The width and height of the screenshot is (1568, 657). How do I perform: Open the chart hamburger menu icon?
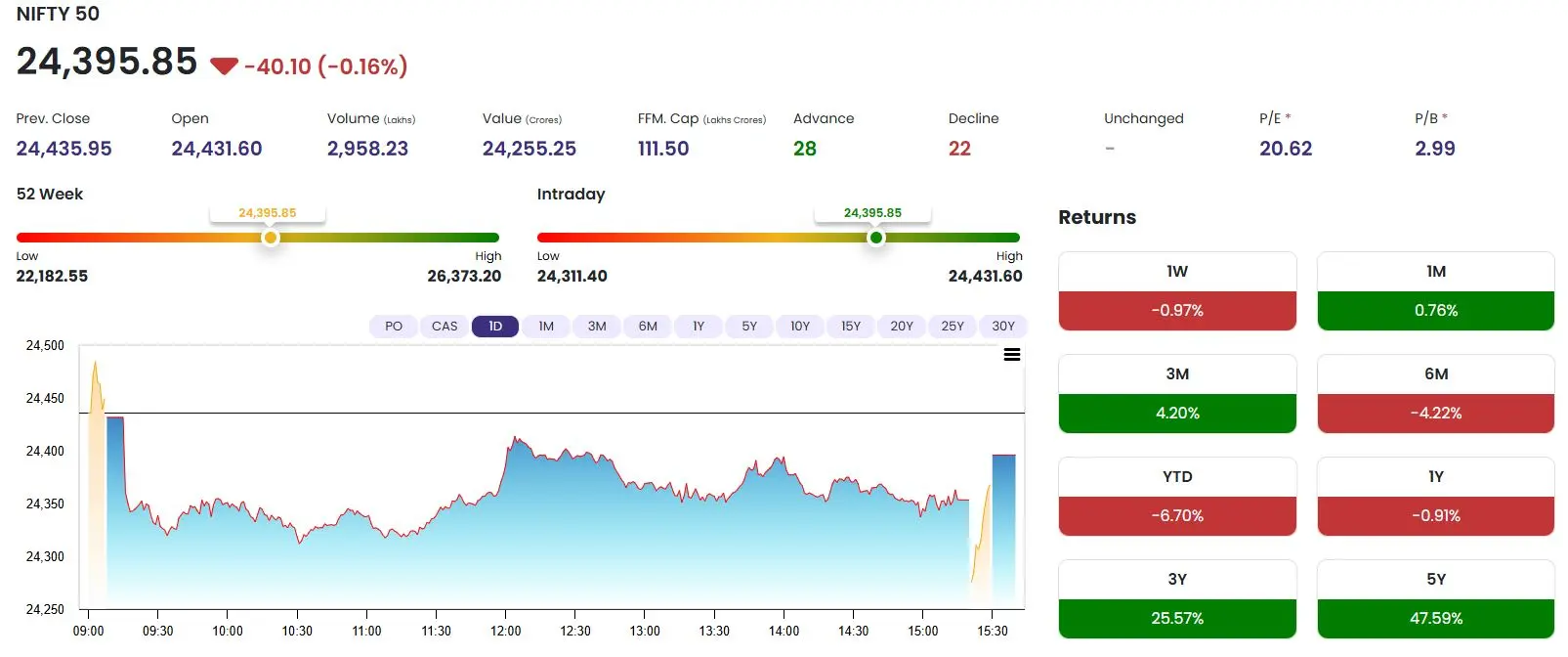point(1012,355)
